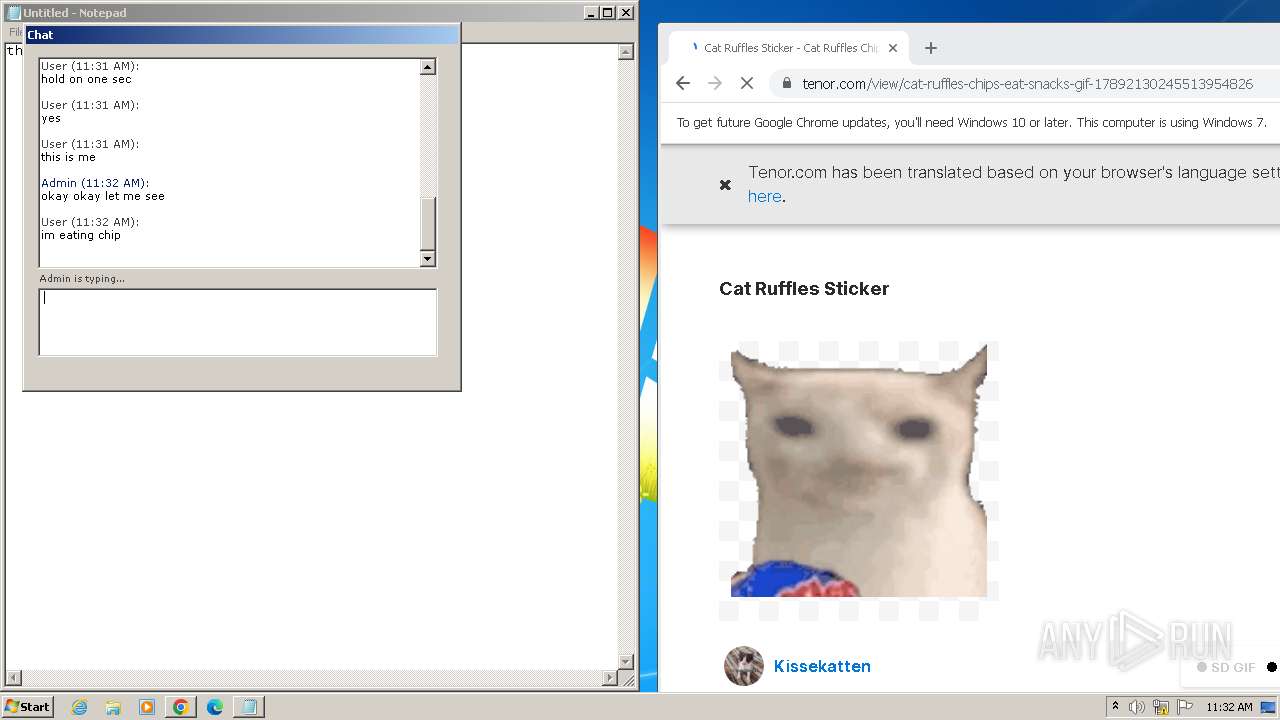Click Notepad horizontal scrollbar left arrow
This screenshot has height=720, width=1280.
click(13, 678)
